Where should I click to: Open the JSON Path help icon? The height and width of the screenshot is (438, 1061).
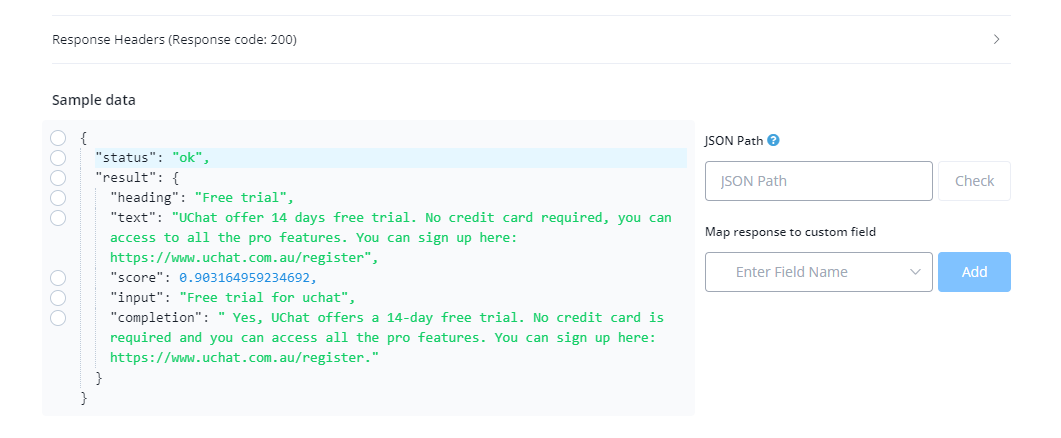(x=773, y=141)
